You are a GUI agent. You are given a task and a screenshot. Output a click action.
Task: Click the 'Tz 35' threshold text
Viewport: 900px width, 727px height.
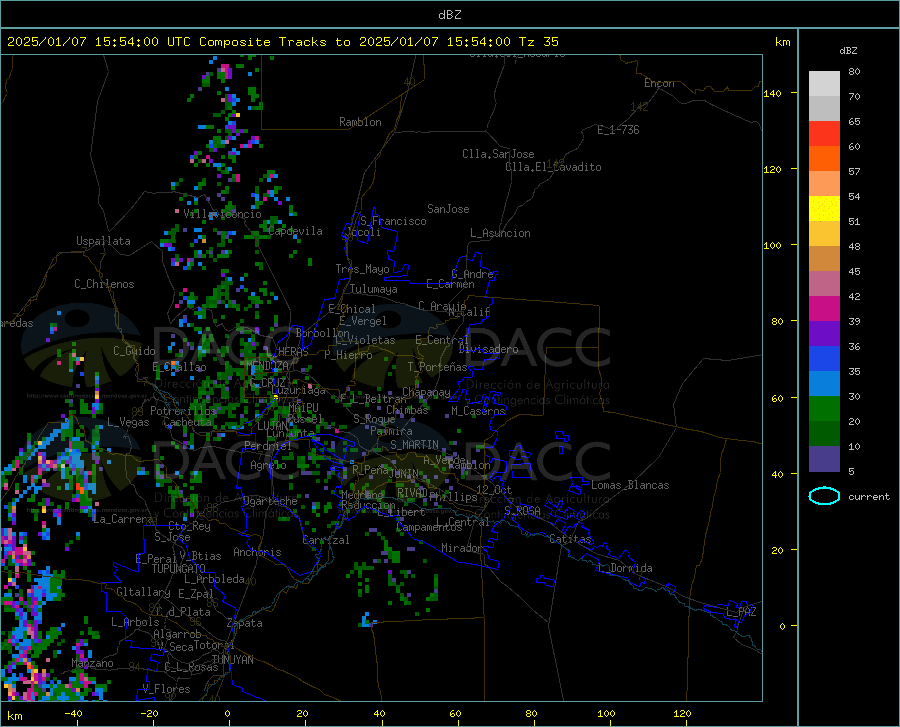[538, 42]
